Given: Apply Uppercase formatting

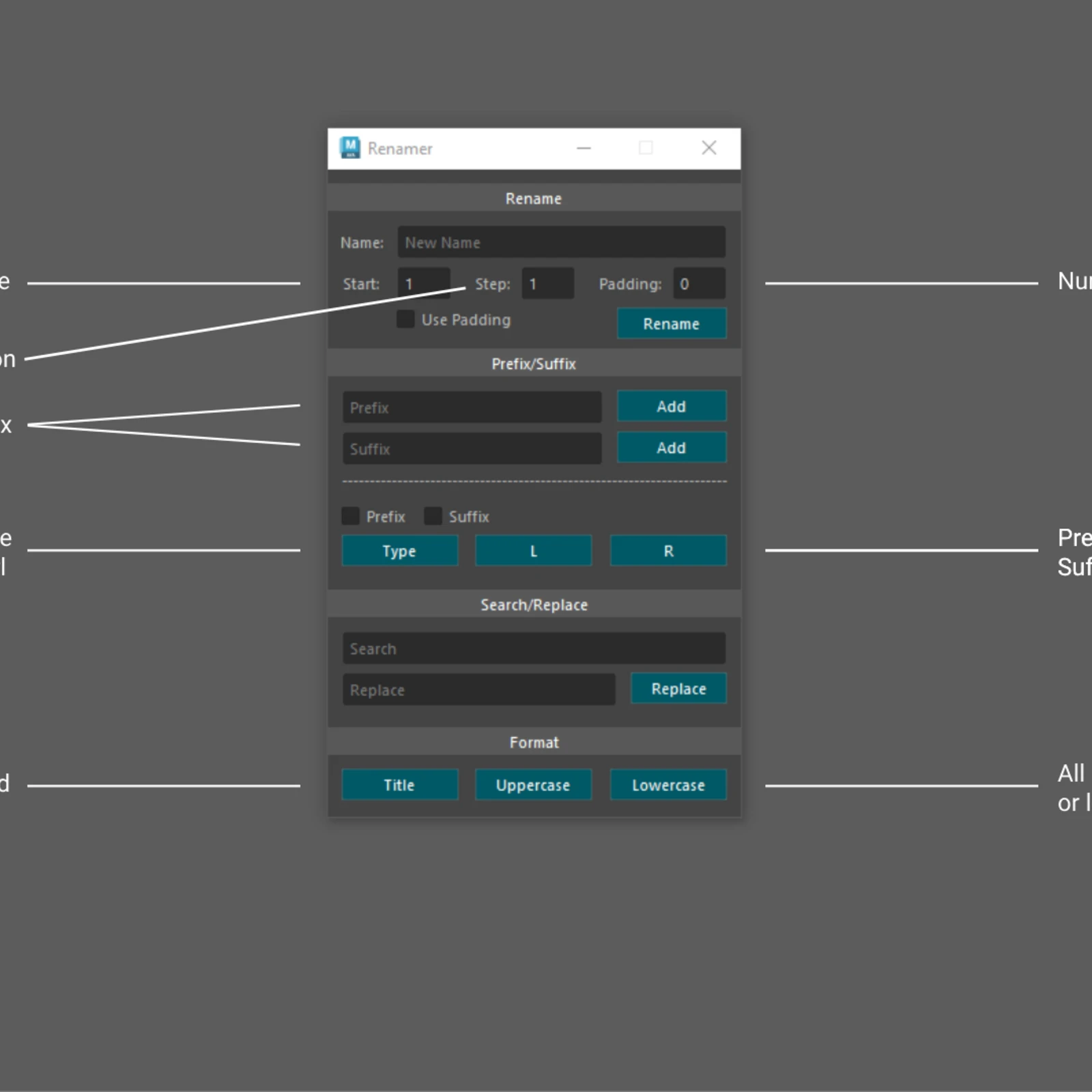Looking at the screenshot, I should point(534,785).
